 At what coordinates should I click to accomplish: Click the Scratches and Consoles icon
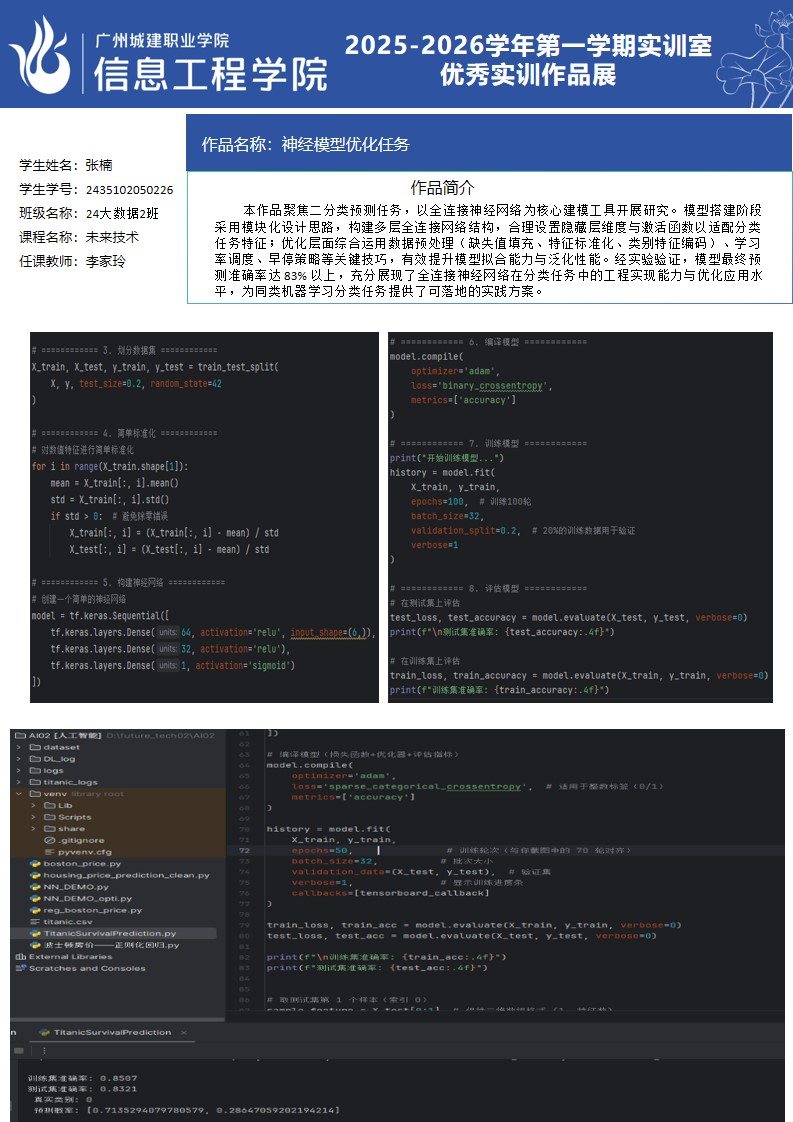(x=21, y=968)
